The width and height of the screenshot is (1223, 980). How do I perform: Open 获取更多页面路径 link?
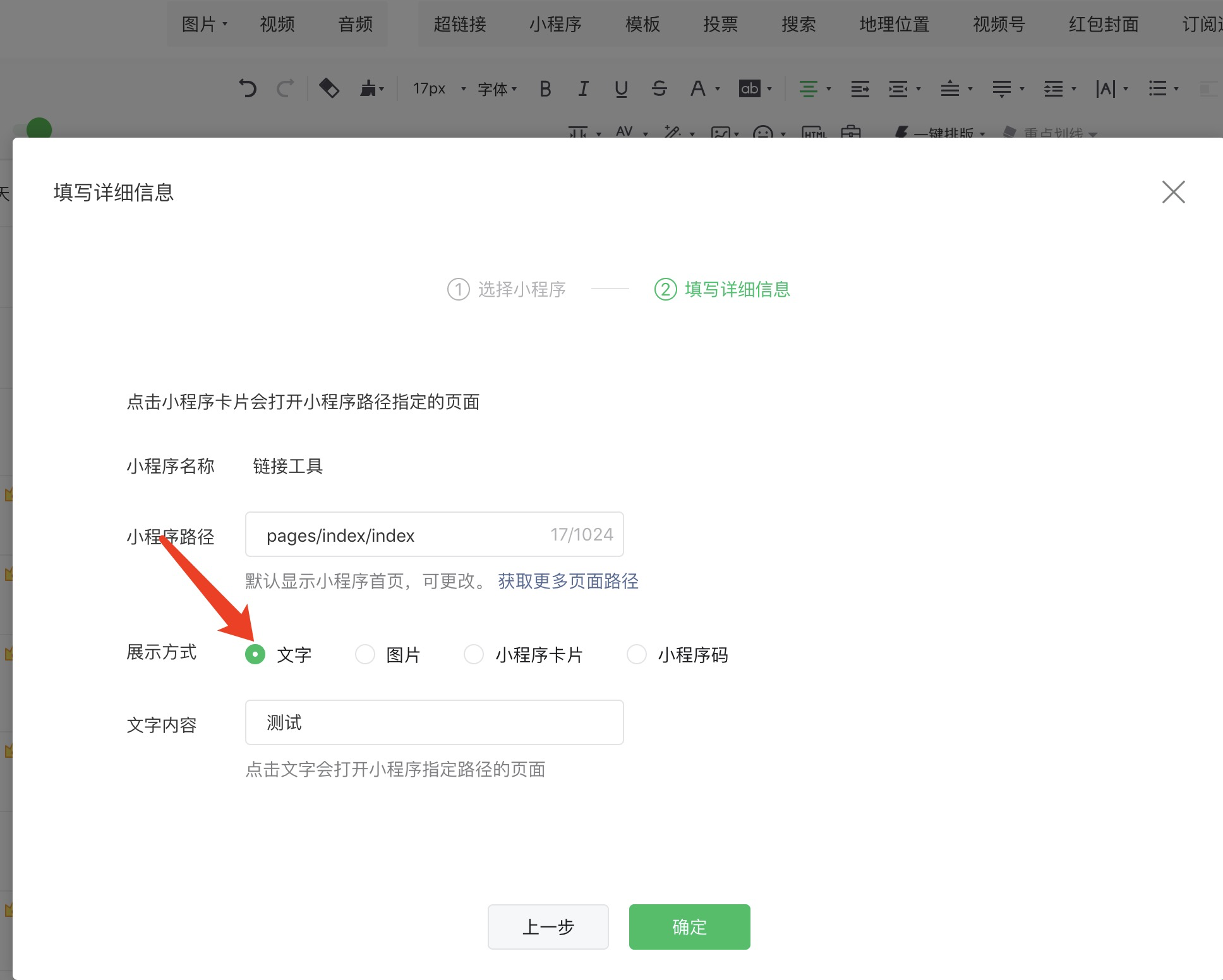568,581
